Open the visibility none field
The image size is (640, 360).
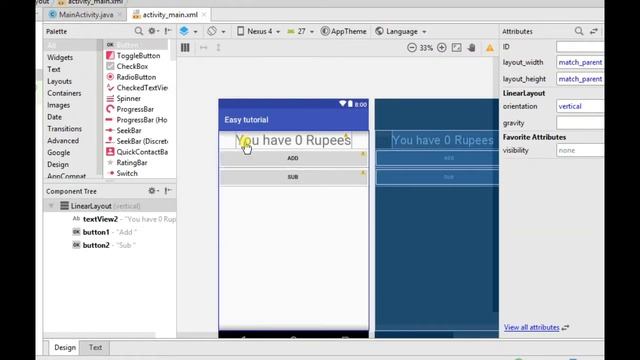click(580, 150)
